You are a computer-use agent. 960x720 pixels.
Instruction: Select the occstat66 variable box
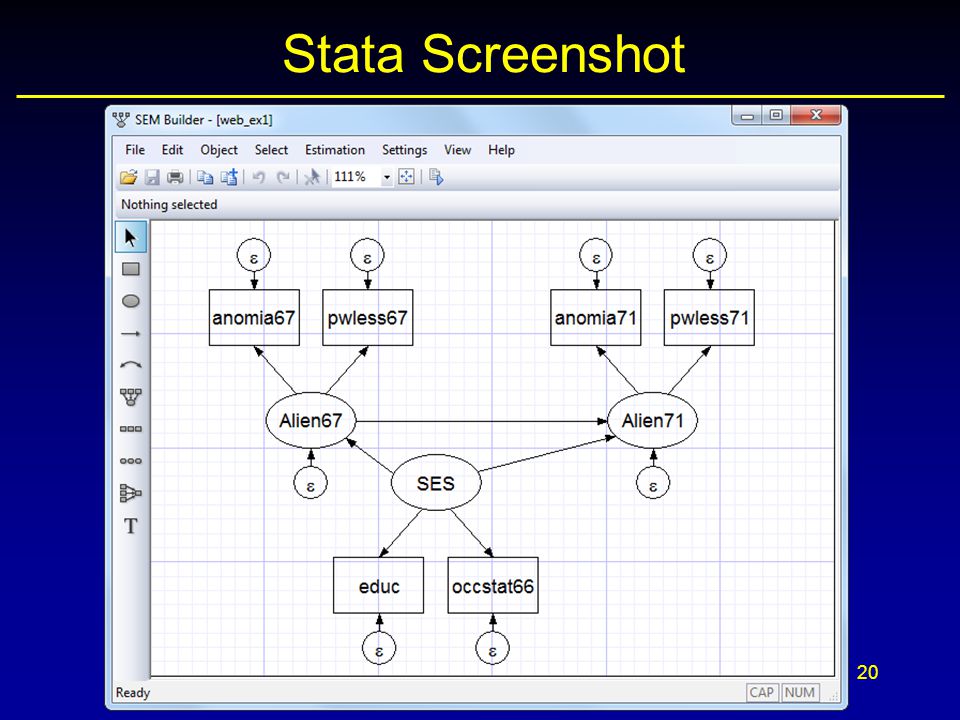(x=493, y=586)
